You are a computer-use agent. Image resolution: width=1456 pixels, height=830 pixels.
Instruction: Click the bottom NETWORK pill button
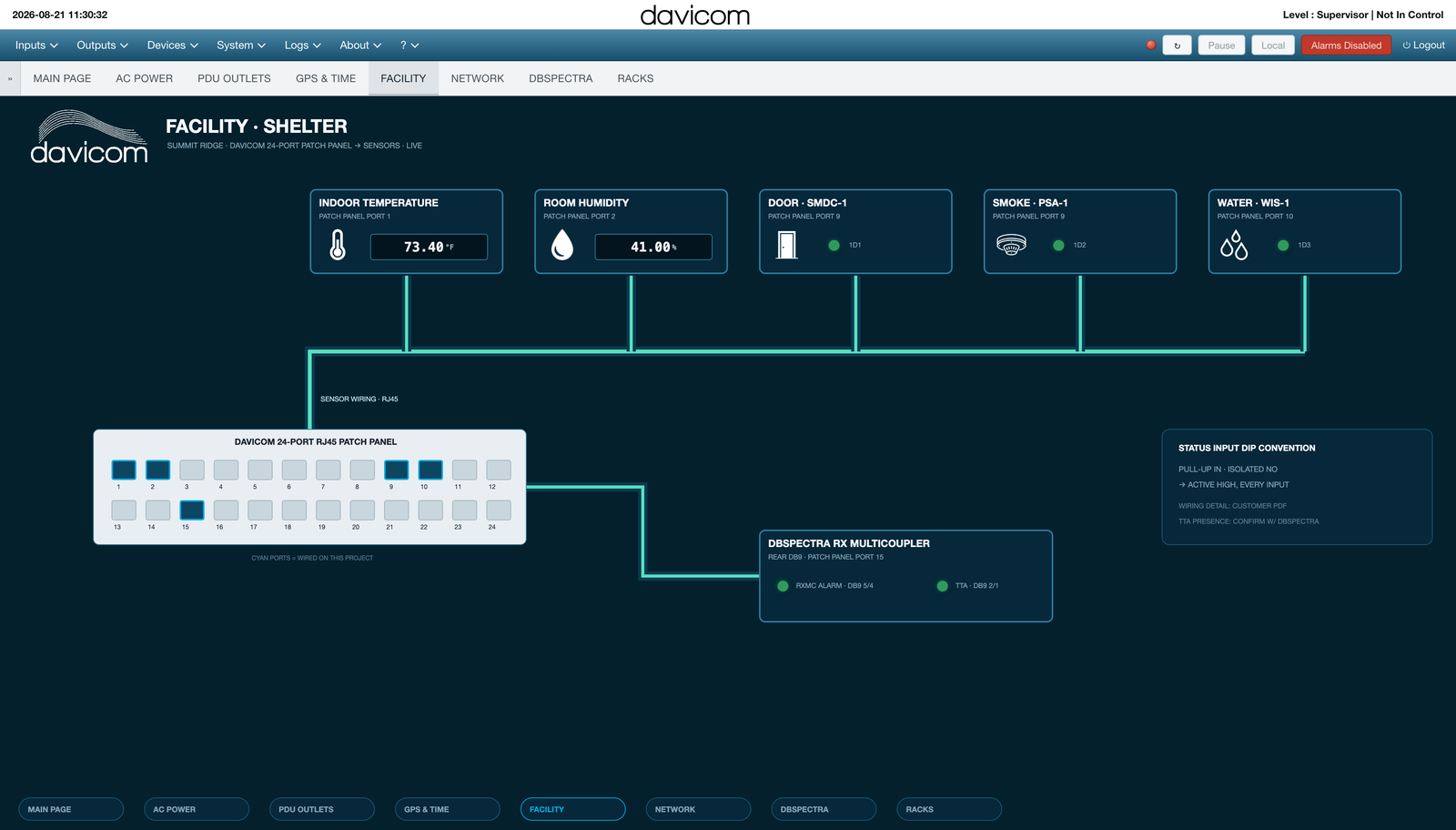[698, 809]
